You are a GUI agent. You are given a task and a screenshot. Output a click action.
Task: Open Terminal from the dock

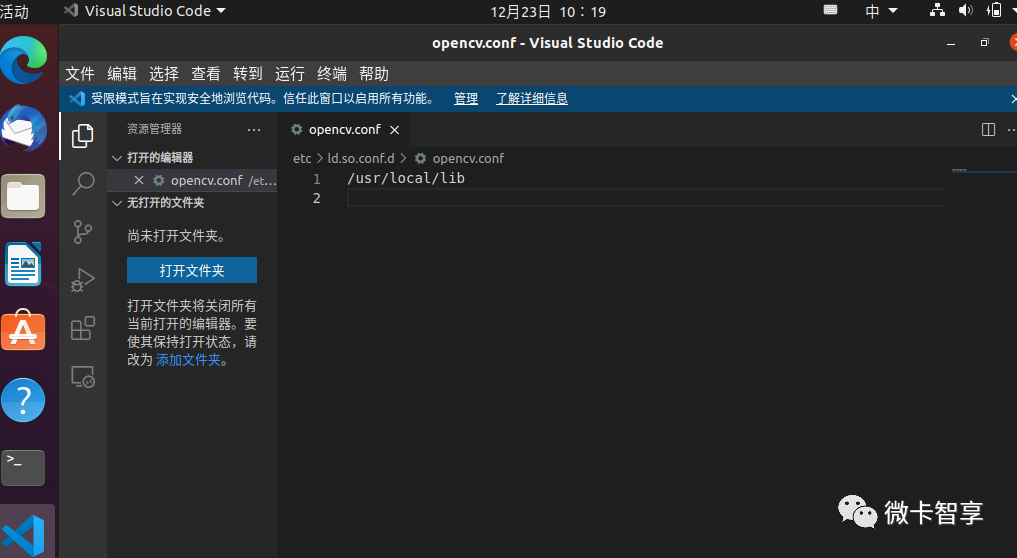pos(23,468)
